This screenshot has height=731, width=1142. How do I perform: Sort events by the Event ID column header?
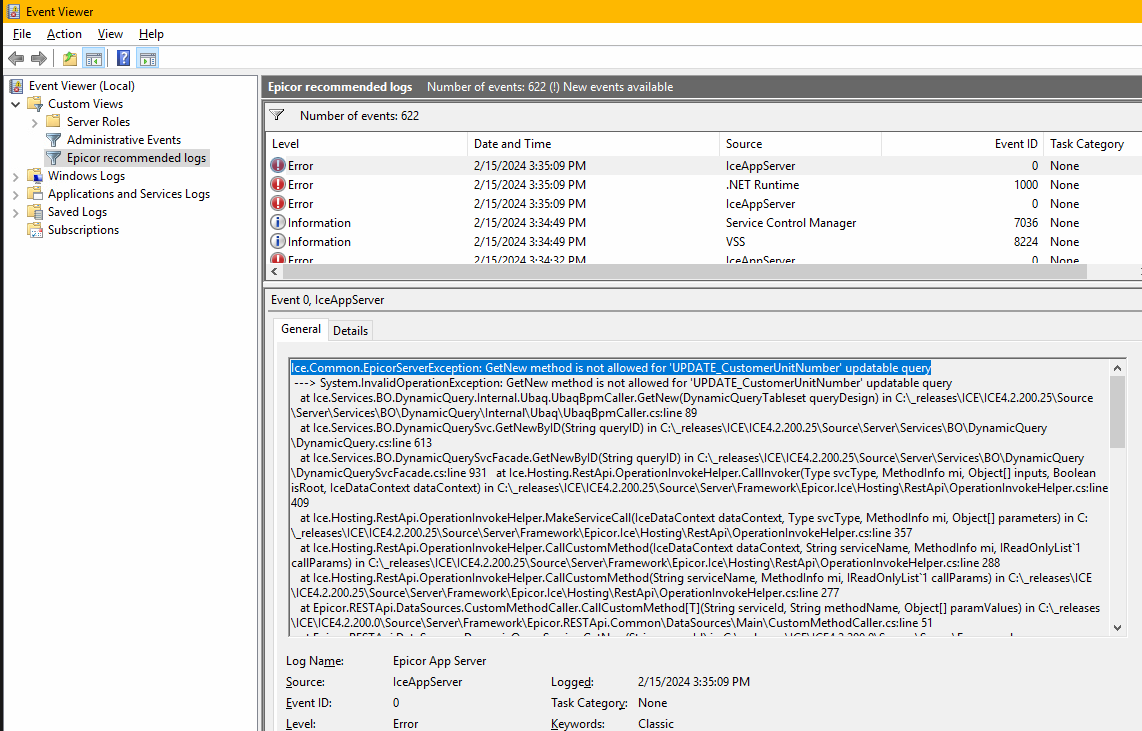pyautogui.click(x=962, y=144)
